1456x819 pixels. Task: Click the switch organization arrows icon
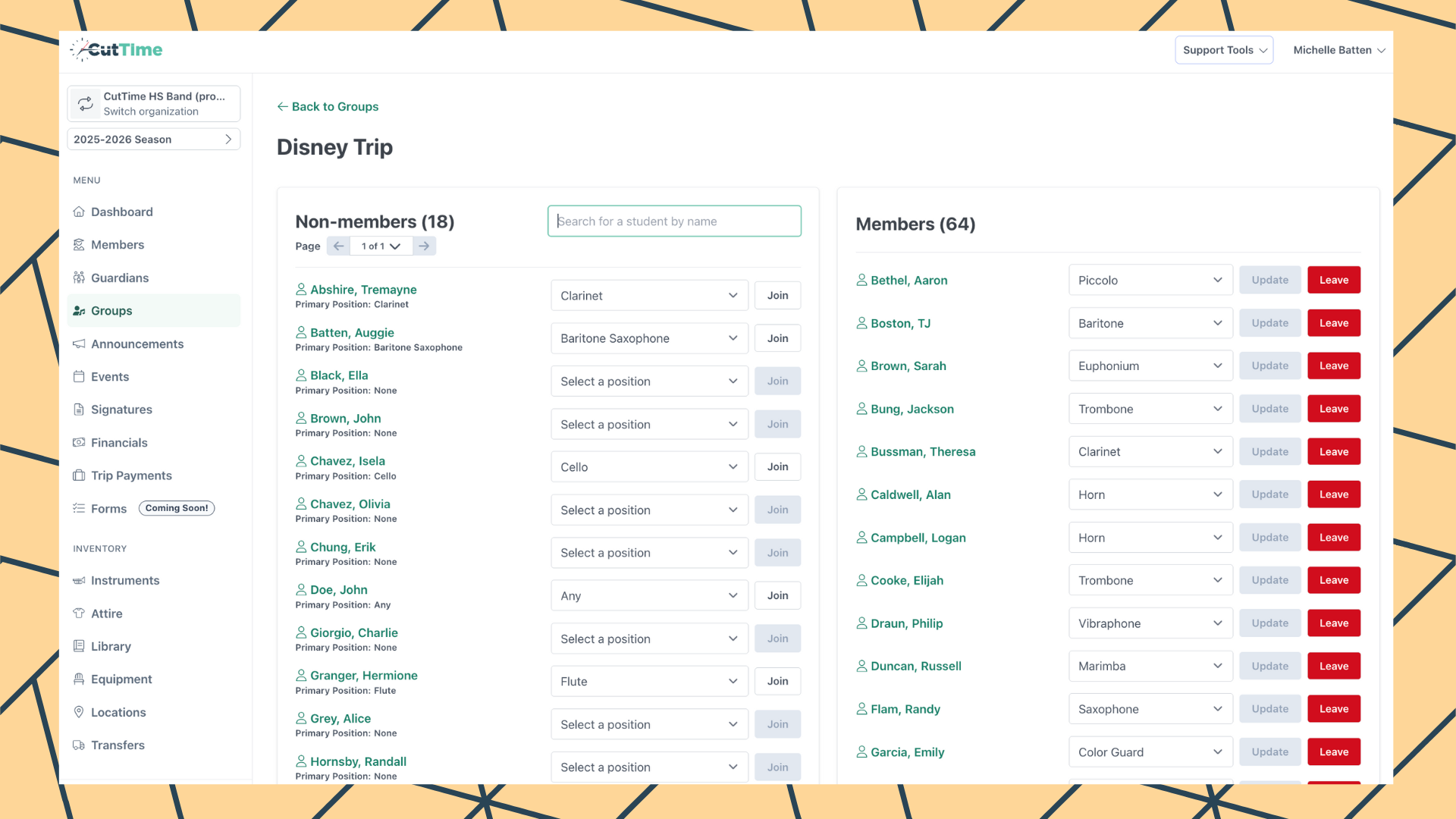tap(85, 103)
